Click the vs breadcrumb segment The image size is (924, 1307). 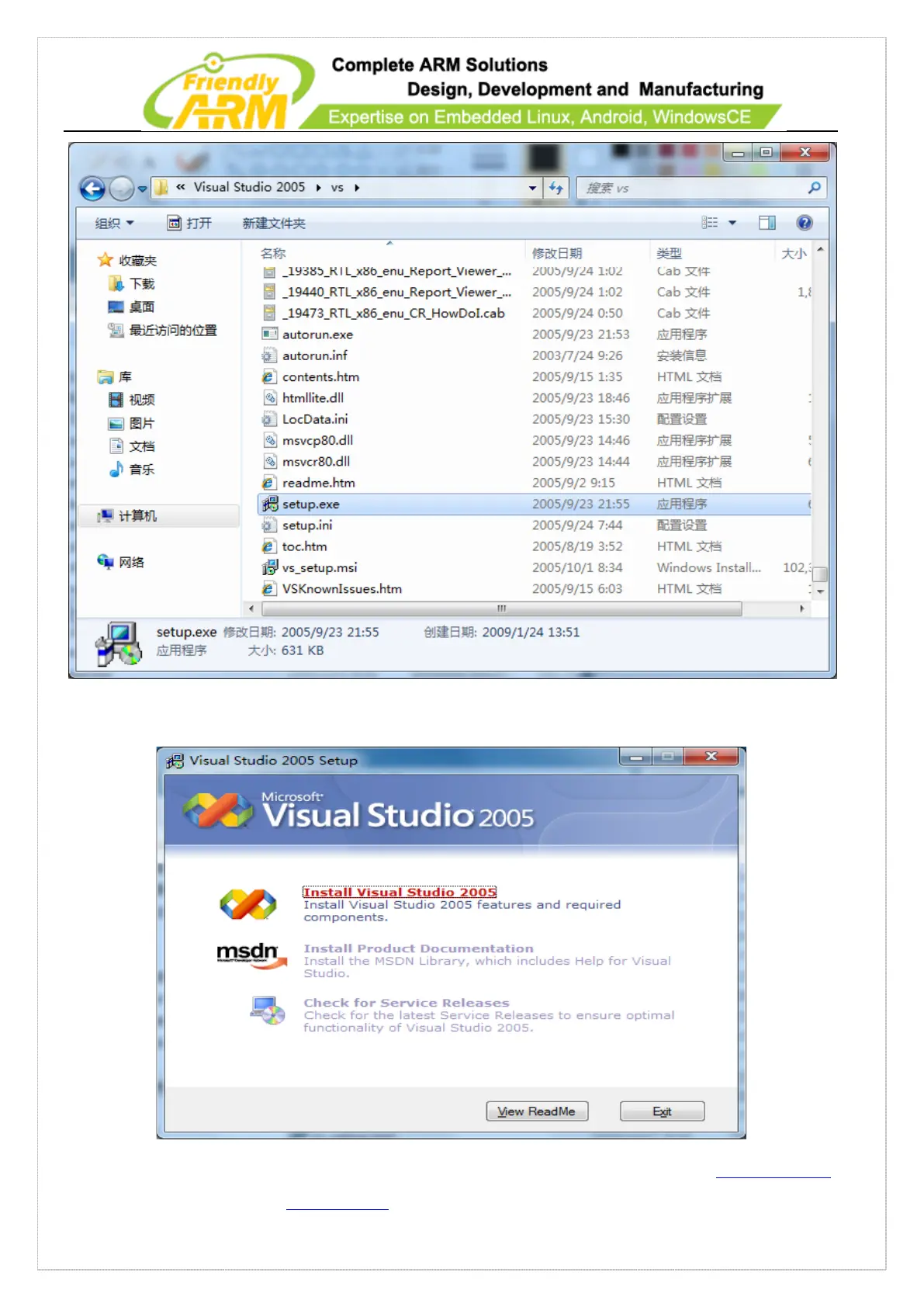pyautogui.click(x=337, y=187)
